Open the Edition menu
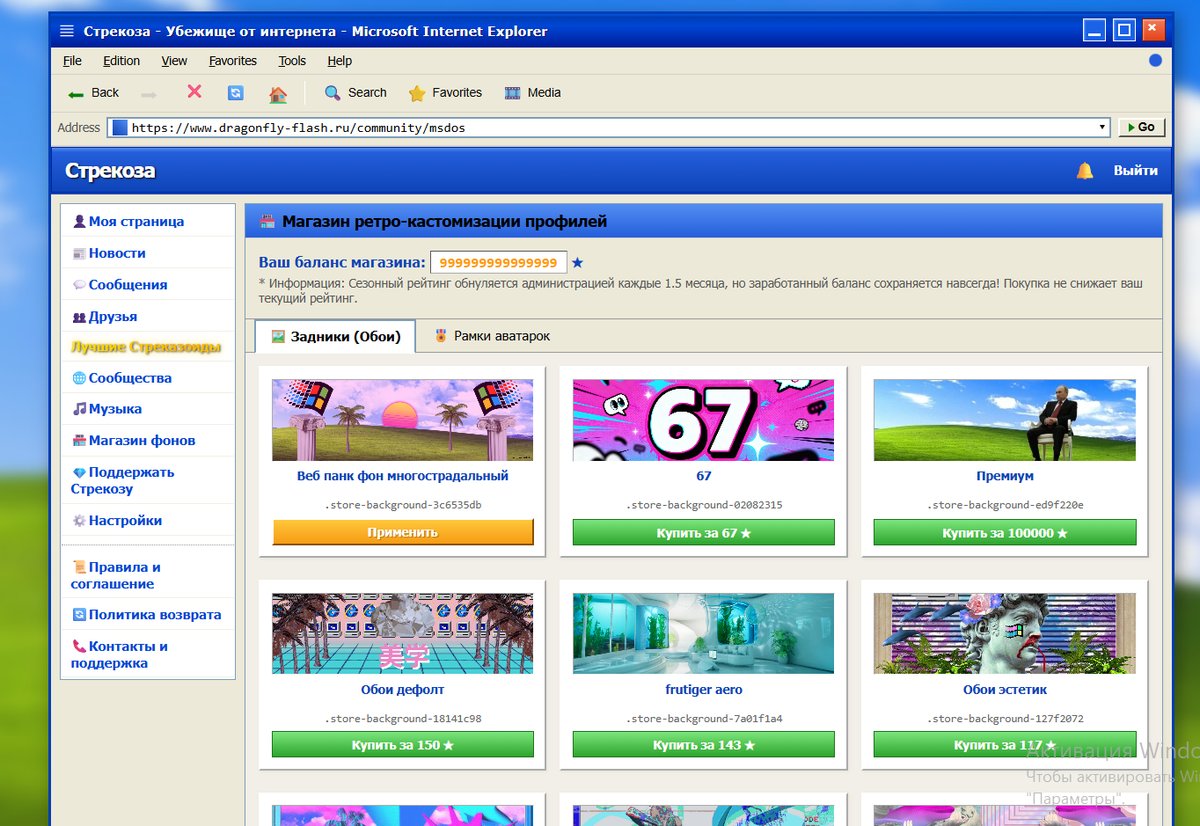The height and width of the screenshot is (826, 1200). 122,61
